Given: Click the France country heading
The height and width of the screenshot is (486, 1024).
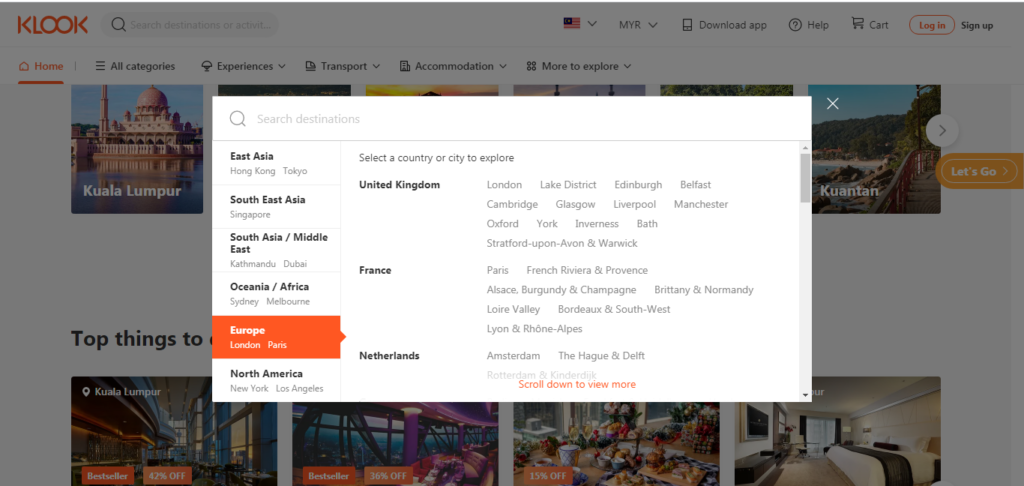Looking at the screenshot, I should click(x=375, y=270).
